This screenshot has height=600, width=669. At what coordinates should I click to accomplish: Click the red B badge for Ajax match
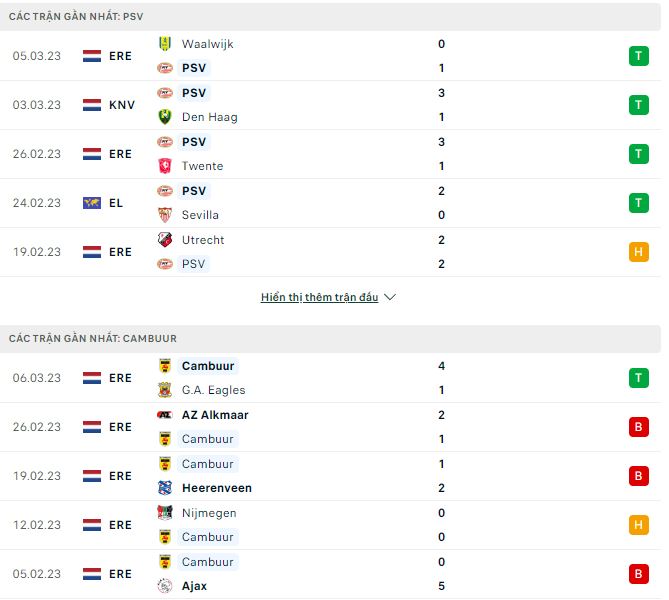coord(639,574)
